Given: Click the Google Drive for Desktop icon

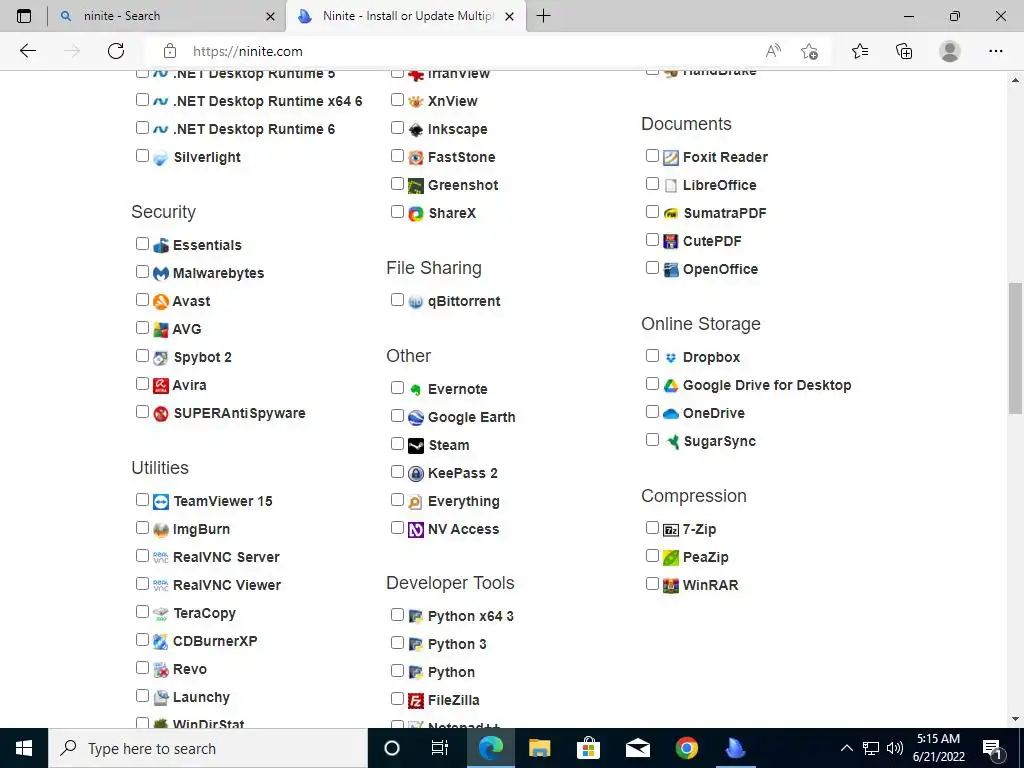Looking at the screenshot, I should coord(671,385).
